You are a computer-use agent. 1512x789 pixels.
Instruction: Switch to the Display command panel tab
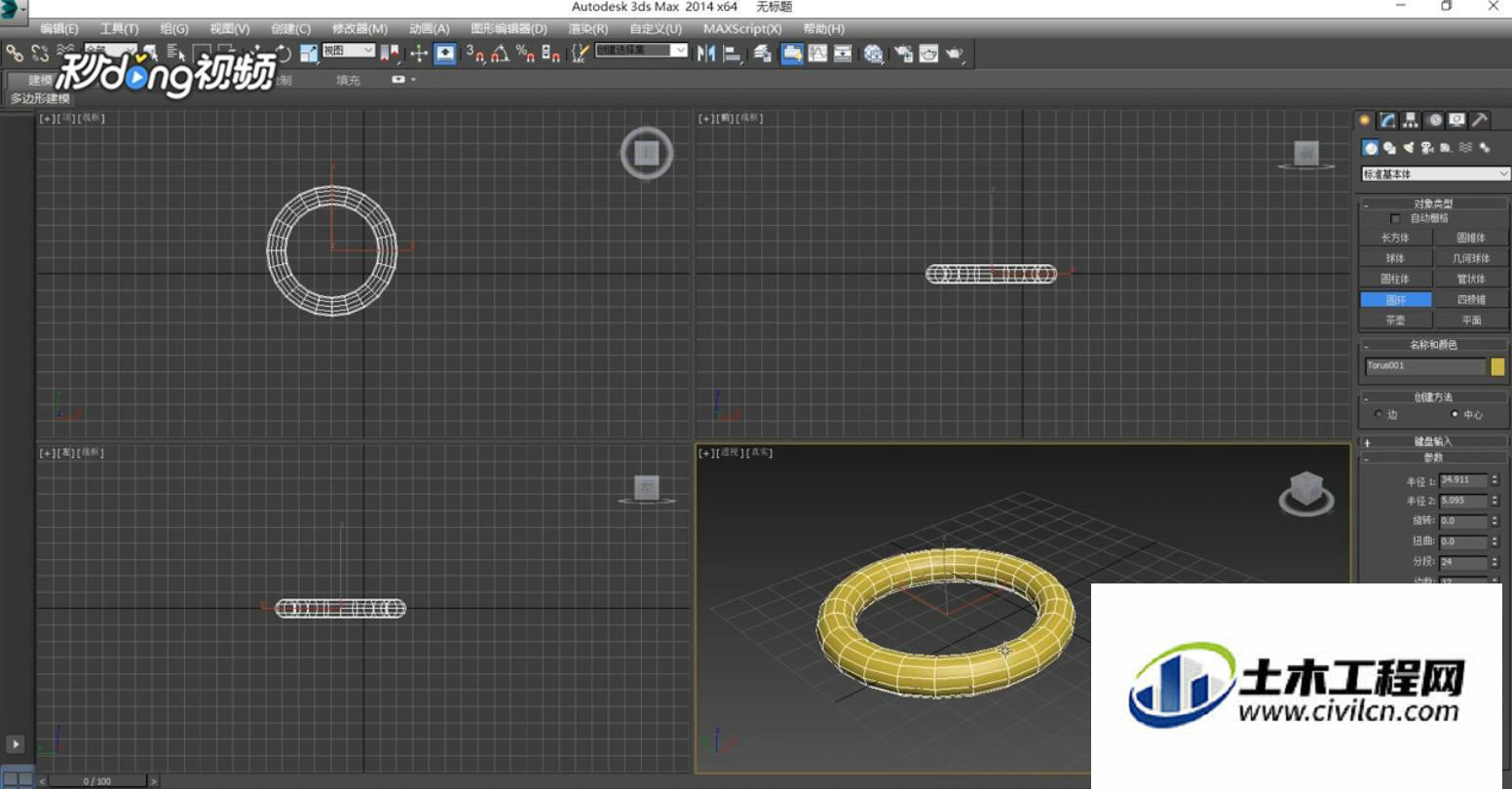click(x=1456, y=120)
